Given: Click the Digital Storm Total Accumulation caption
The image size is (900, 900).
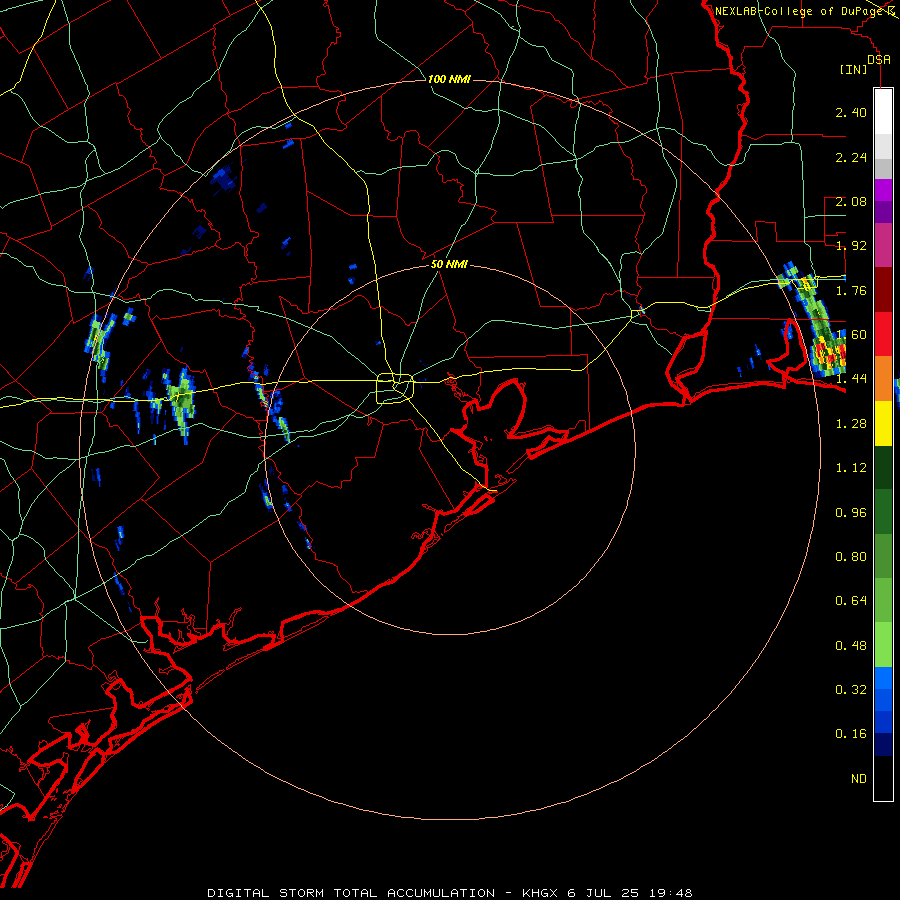Looking at the screenshot, I should pos(450,893).
